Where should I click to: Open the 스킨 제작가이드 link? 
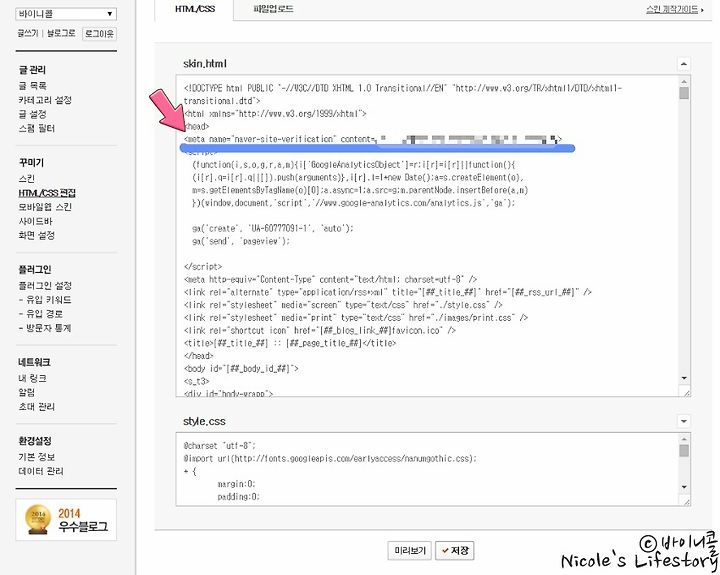(674, 10)
